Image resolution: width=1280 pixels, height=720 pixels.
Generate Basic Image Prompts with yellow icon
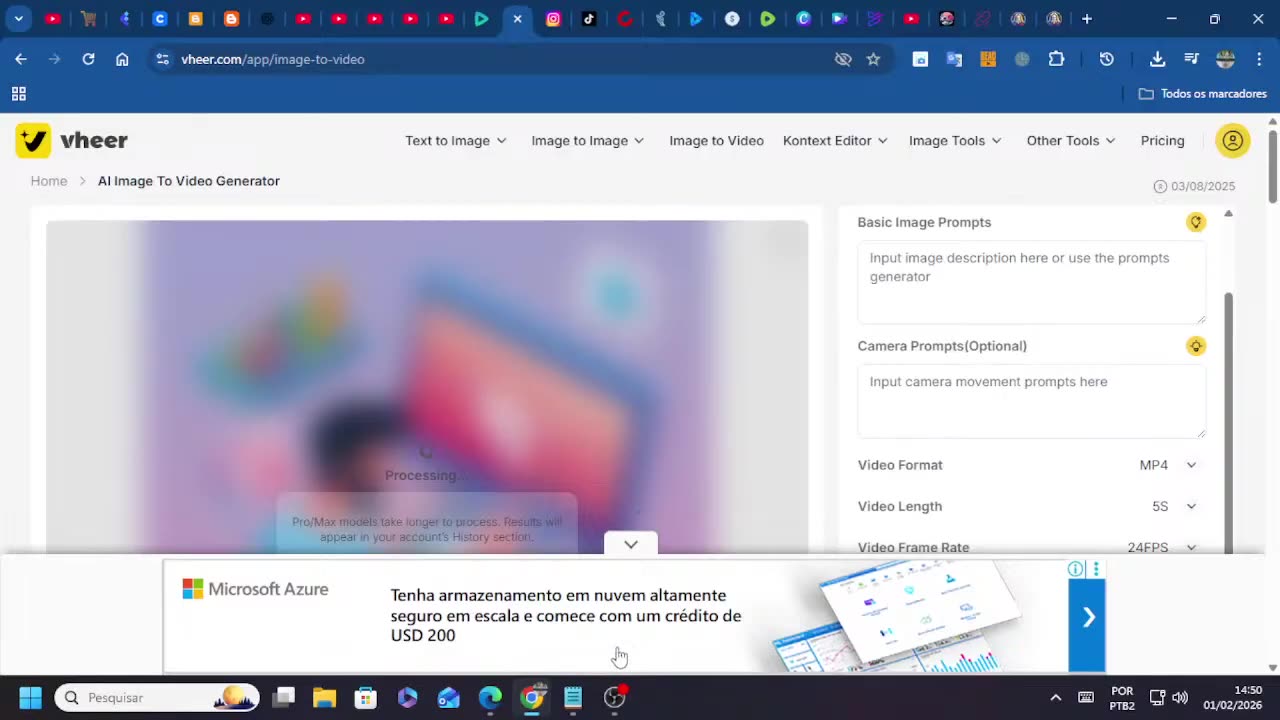1196,222
